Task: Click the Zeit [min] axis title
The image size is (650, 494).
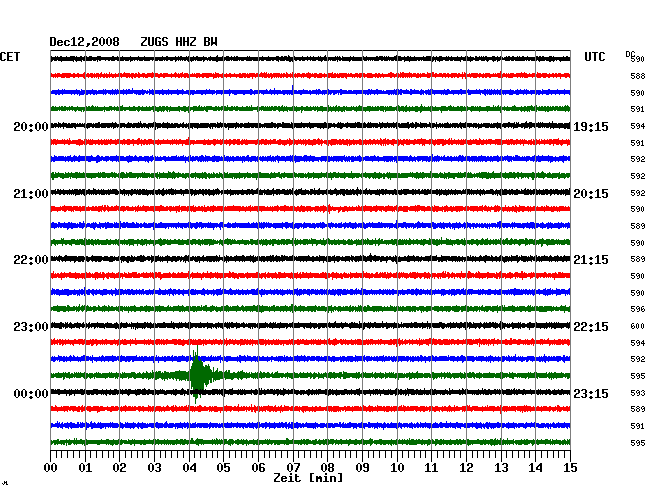Action: (x=308, y=478)
